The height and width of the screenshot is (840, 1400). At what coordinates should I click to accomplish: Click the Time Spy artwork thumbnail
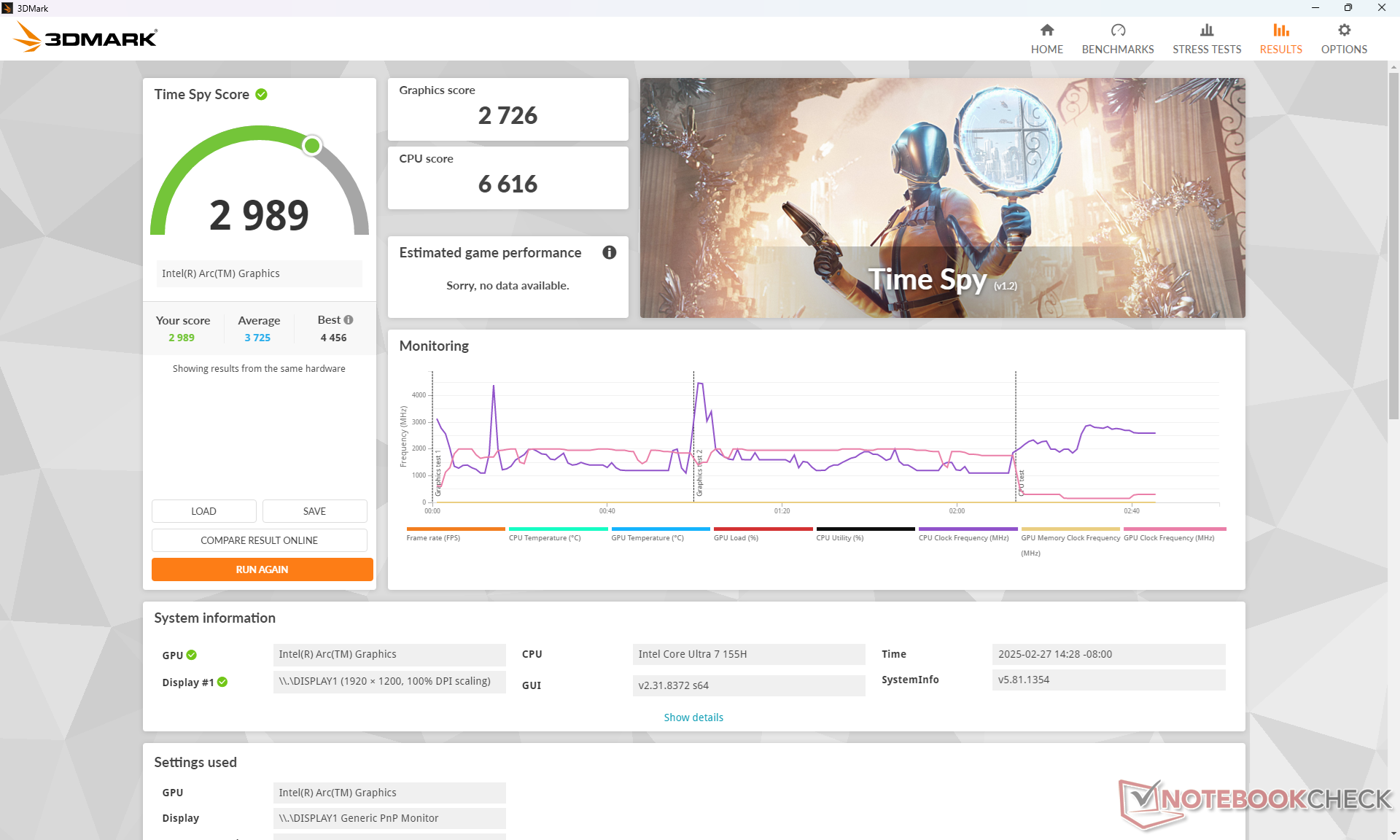click(x=942, y=198)
